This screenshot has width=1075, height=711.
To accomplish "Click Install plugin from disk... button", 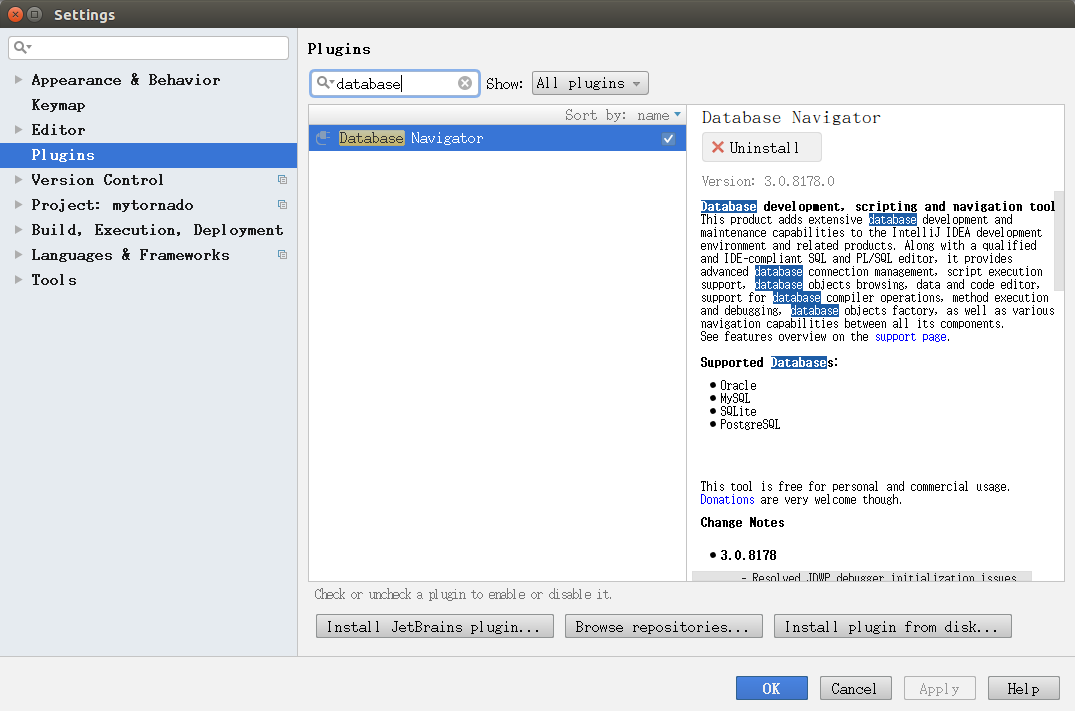I will click(x=893, y=627).
